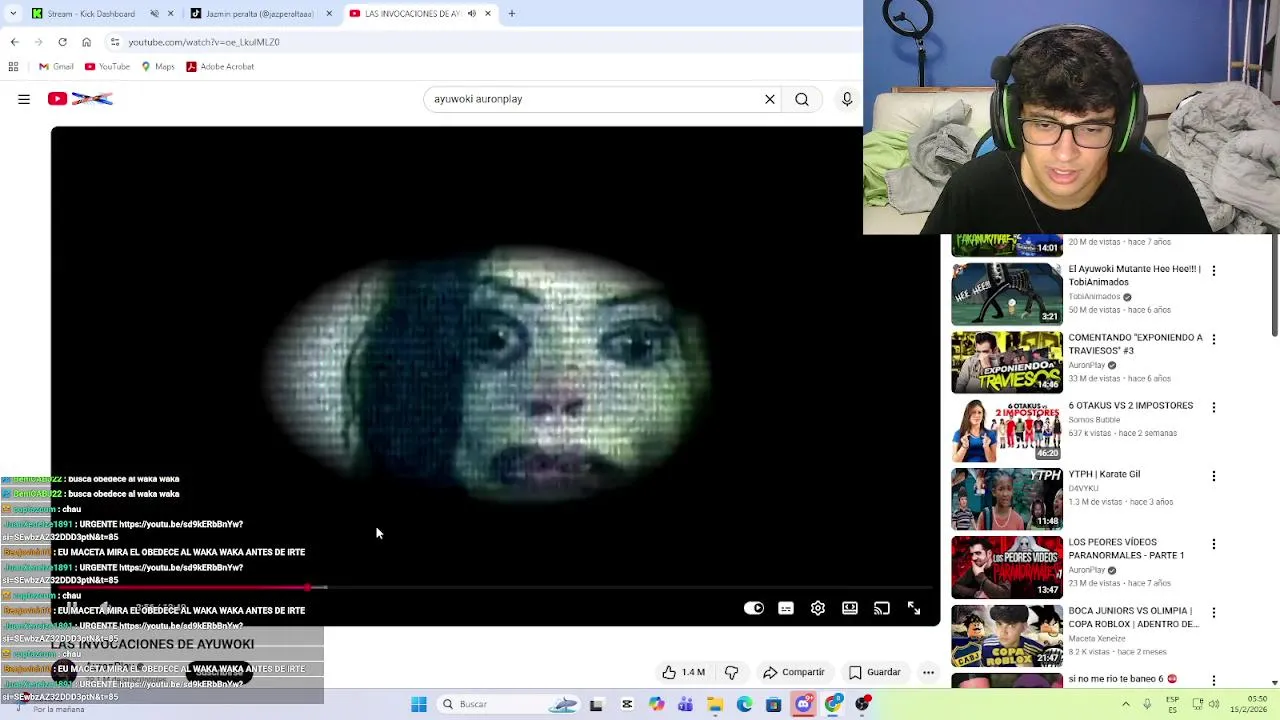Open Discord from the taskbar
The image size is (1280, 720).
[x=803, y=704]
